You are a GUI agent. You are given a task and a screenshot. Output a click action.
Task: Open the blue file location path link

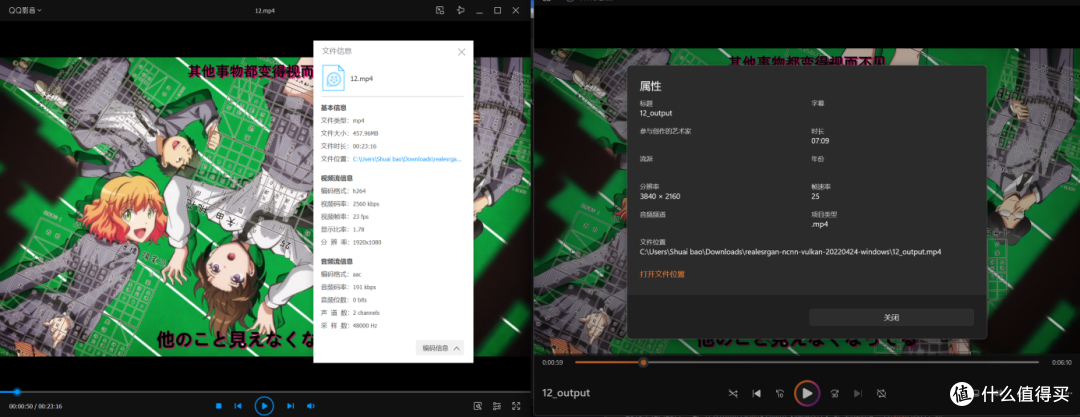tap(406, 159)
